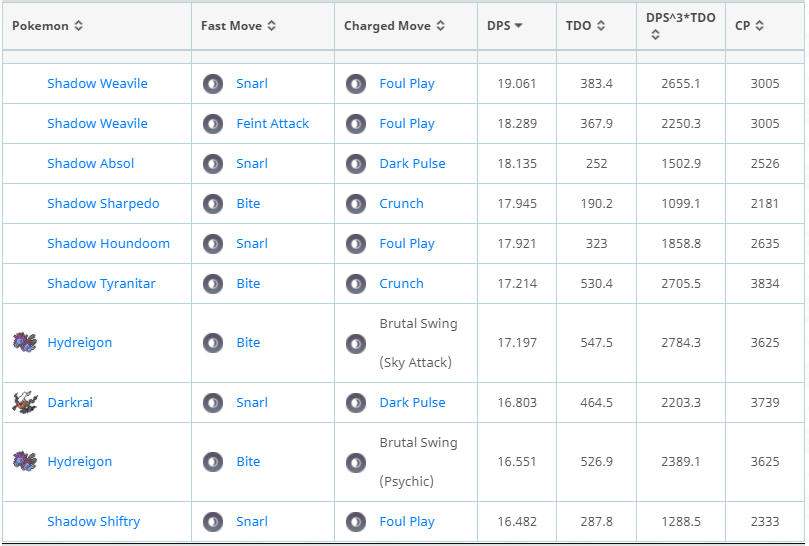This screenshot has height=546, width=809.
Task: Click type icon beside Brutal Swing (Sky Attack)
Action: click(356, 343)
